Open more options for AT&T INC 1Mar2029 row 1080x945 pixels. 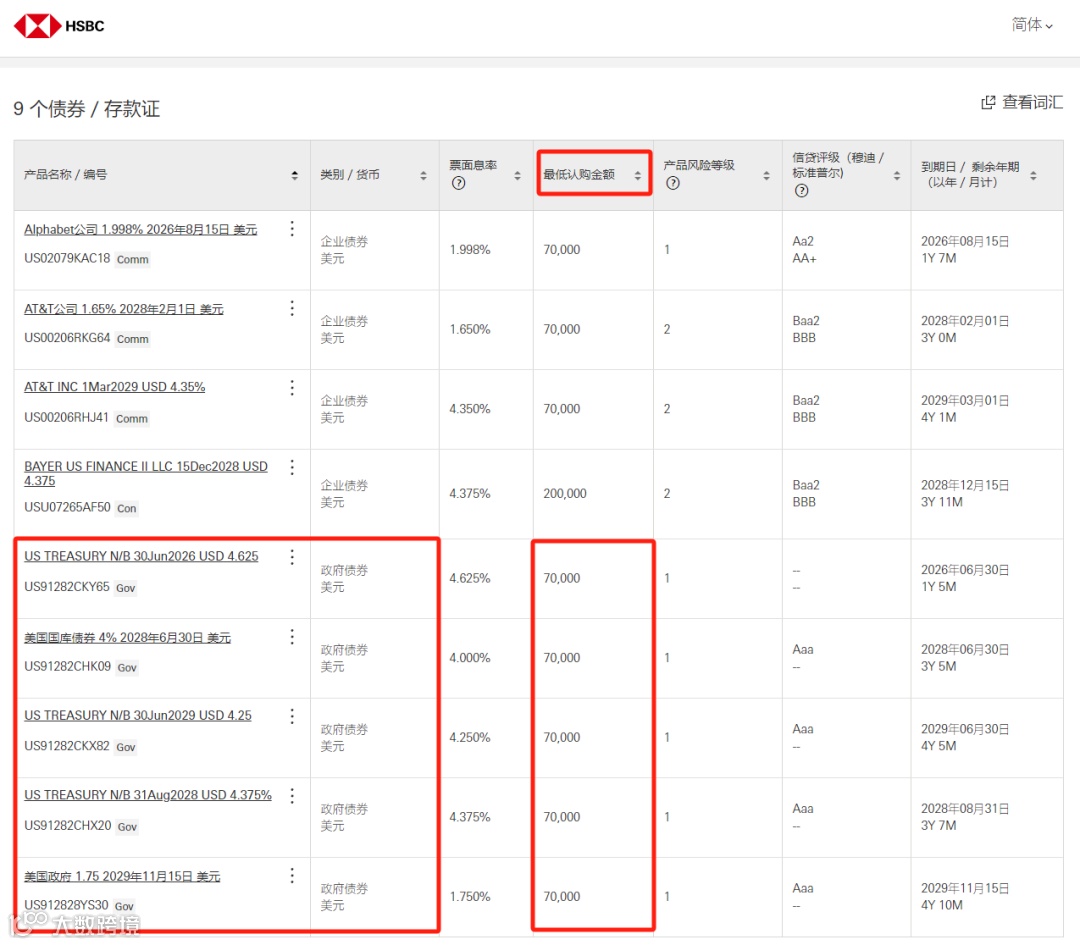click(x=292, y=388)
